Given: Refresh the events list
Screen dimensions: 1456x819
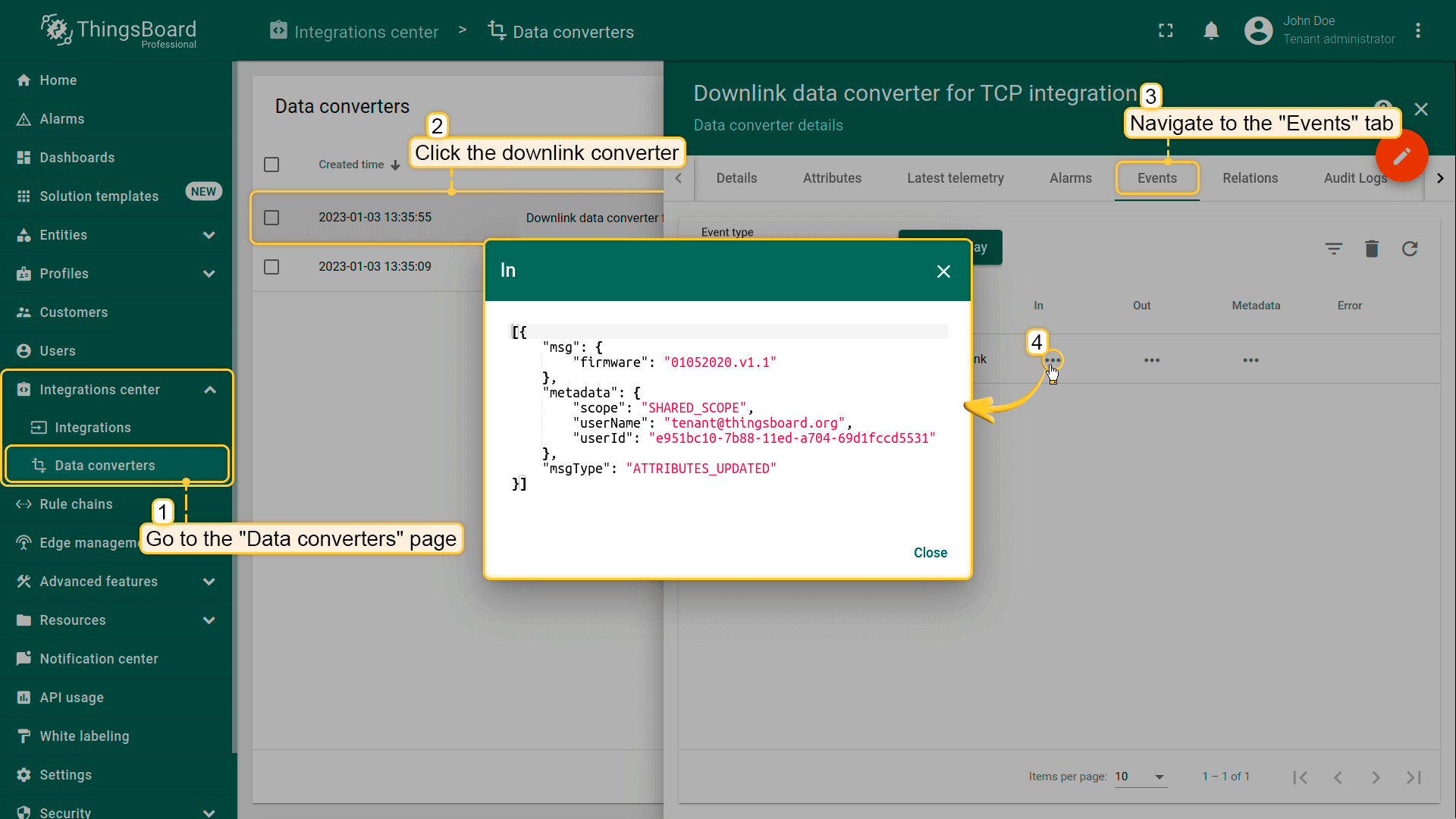Looking at the screenshot, I should [x=1409, y=249].
